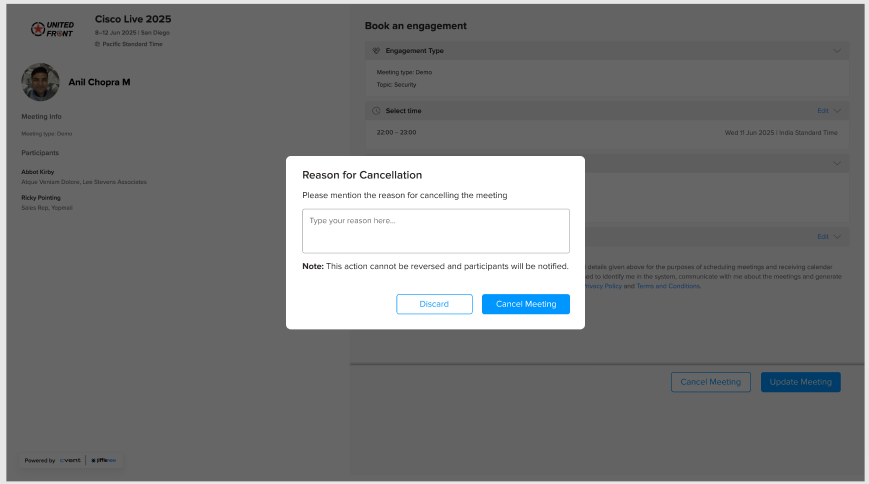Click the Discard button in the dialog
Image resolution: width=869 pixels, height=484 pixels.
click(434, 304)
